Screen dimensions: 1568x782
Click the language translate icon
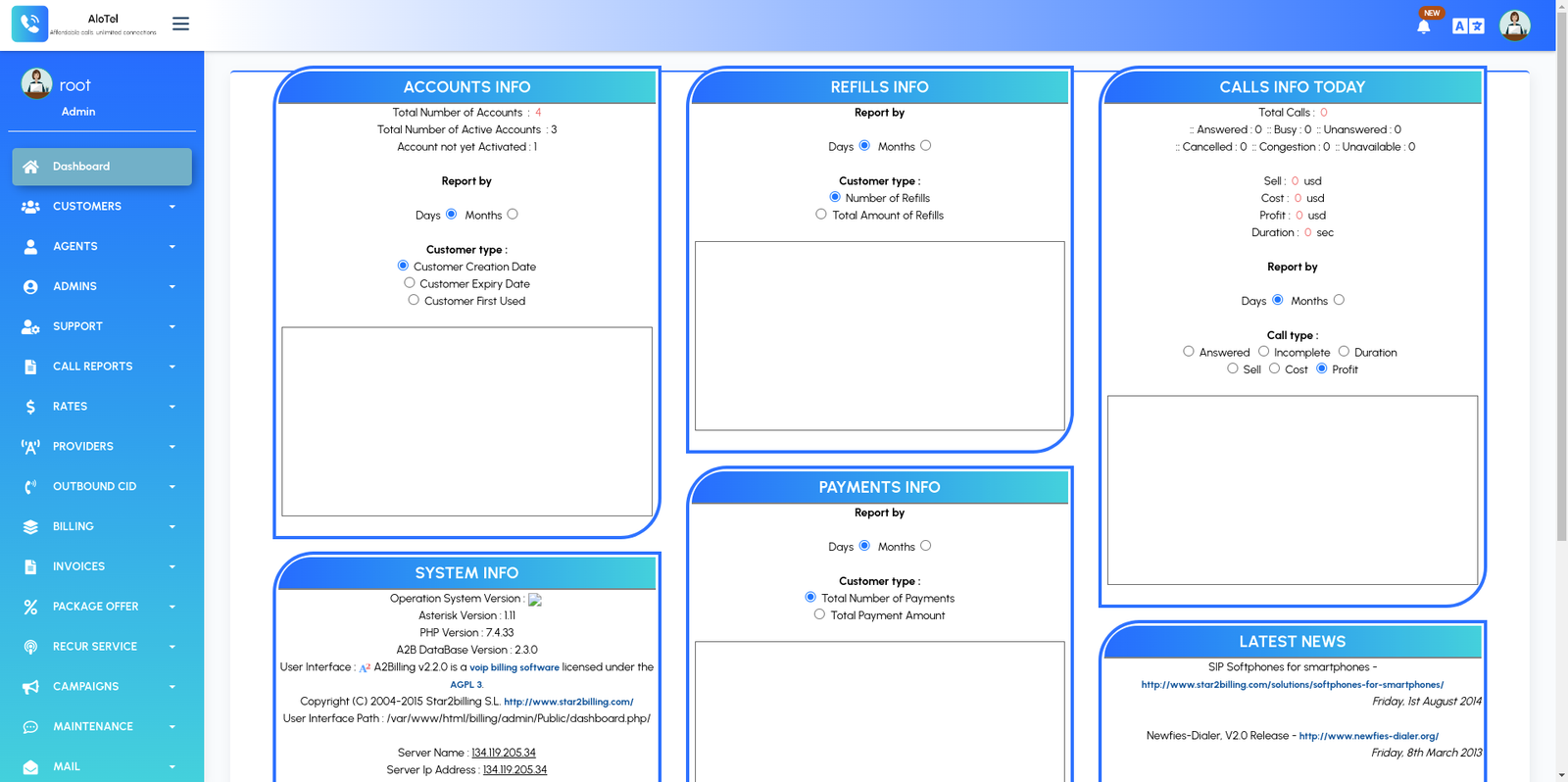pos(1468,26)
